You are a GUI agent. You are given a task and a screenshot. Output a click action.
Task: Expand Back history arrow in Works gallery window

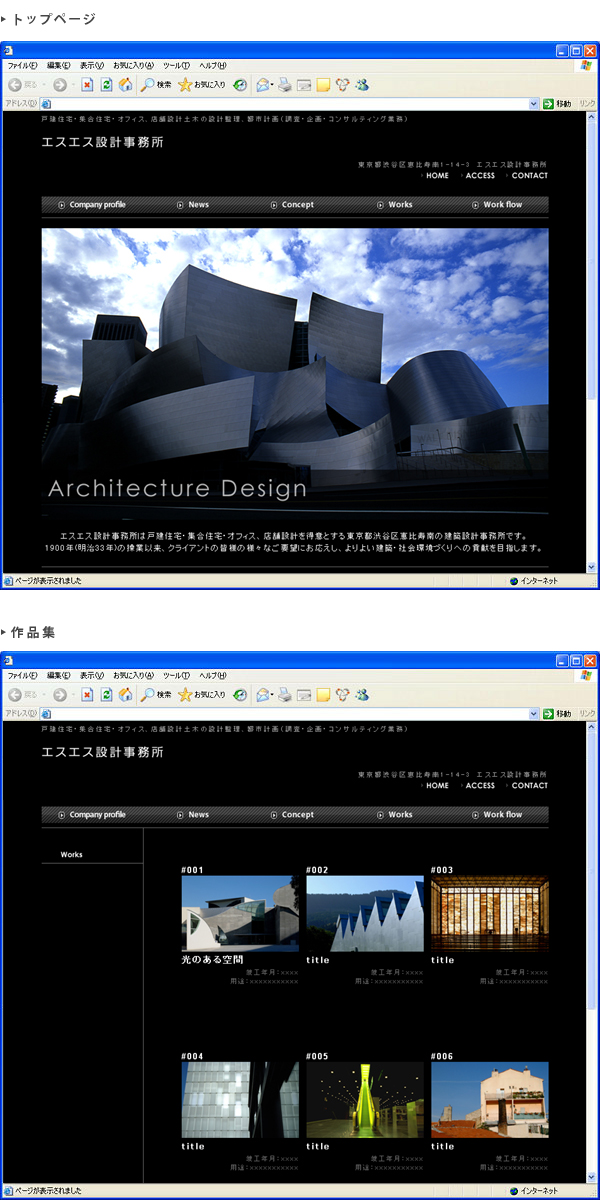point(43,695)
